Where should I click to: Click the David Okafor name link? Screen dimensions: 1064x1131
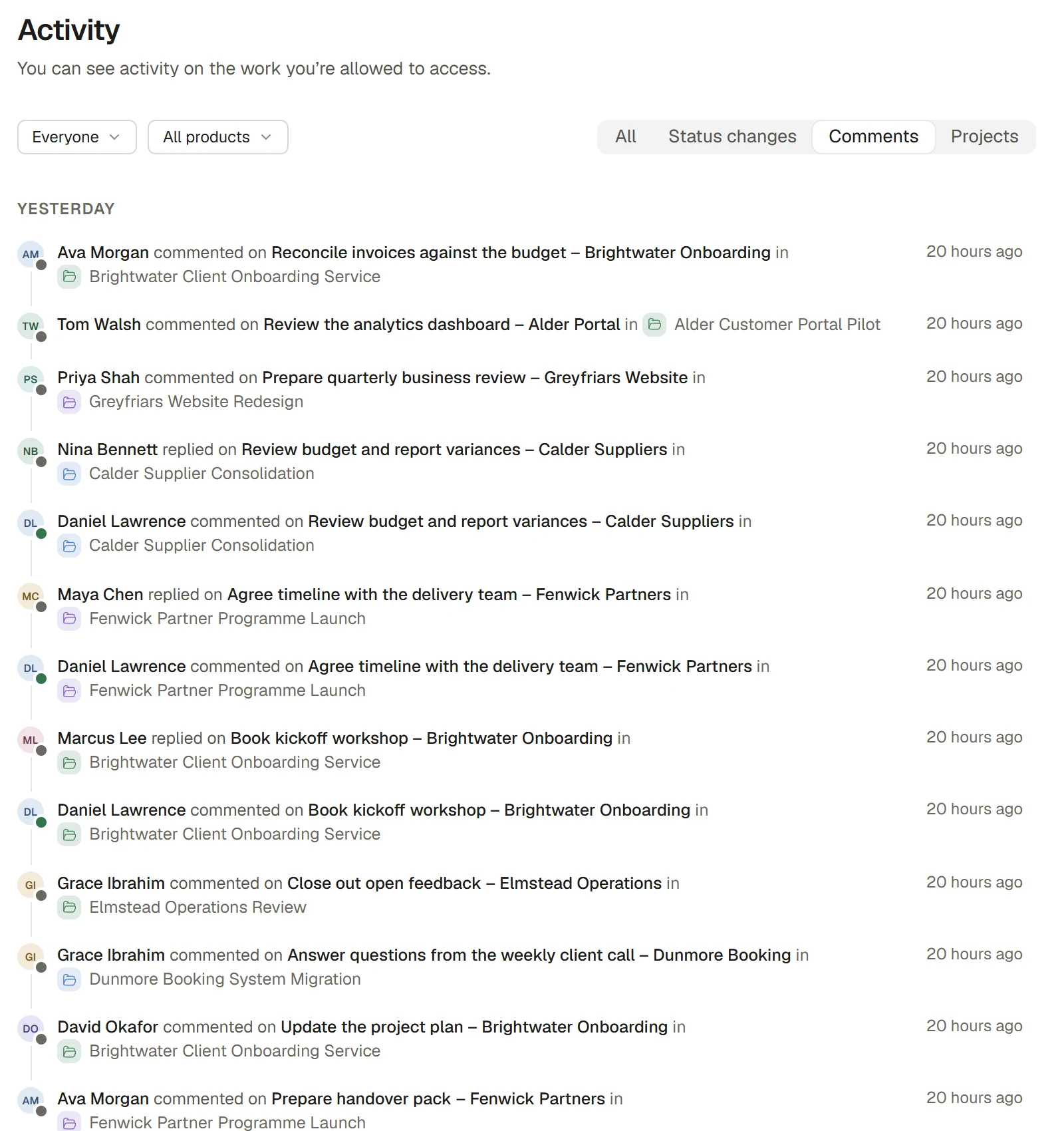pyautogui.click(x=108, y=1027)
